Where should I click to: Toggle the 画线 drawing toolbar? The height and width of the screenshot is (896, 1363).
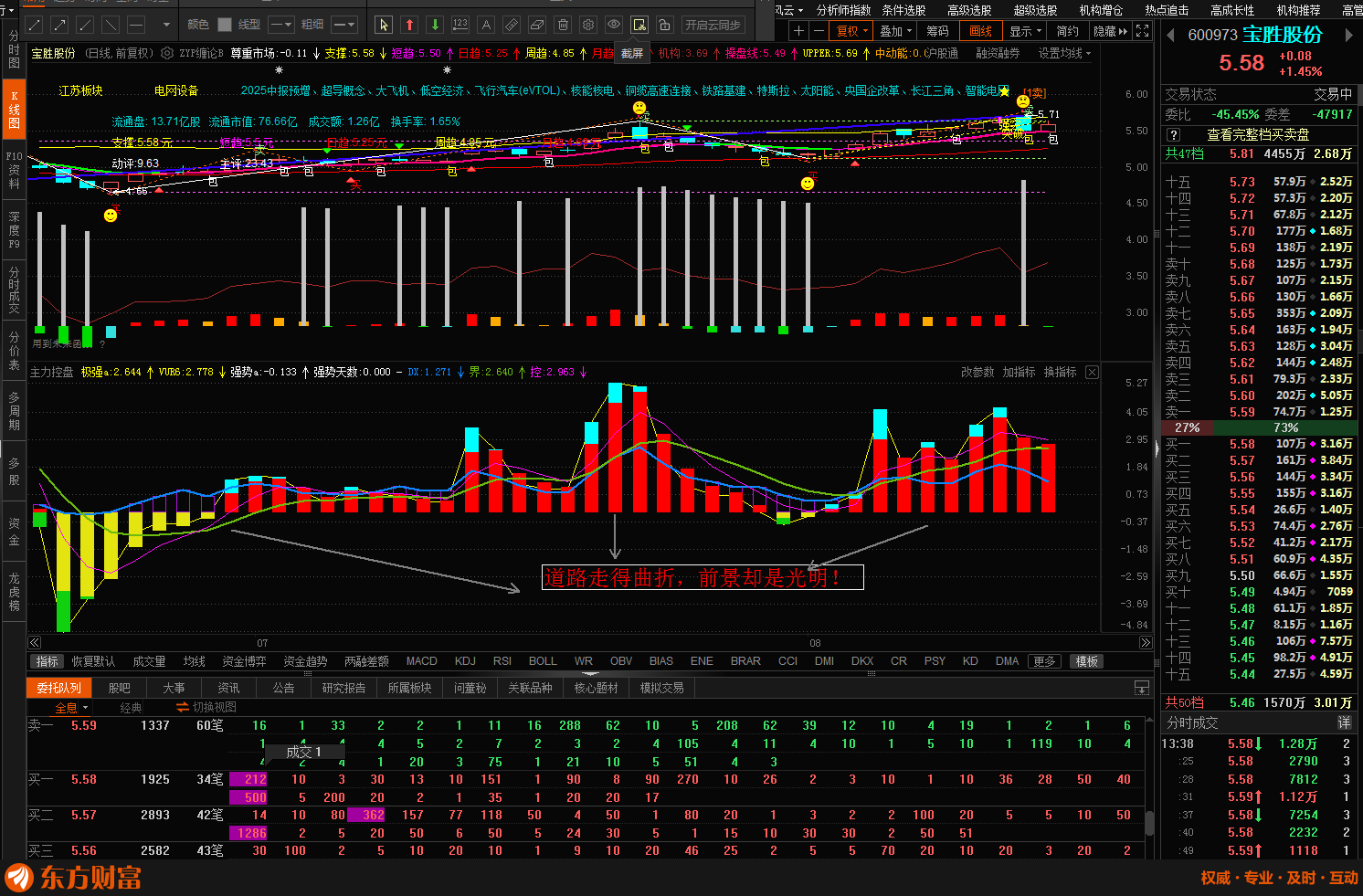(981, 31)
